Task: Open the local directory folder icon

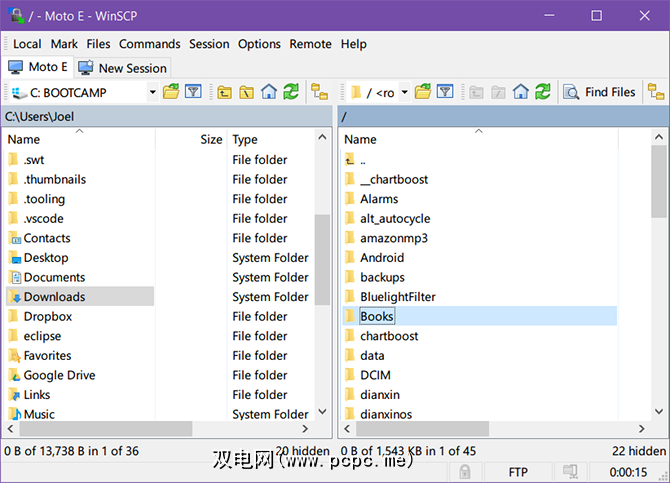Action: point(171,91)
